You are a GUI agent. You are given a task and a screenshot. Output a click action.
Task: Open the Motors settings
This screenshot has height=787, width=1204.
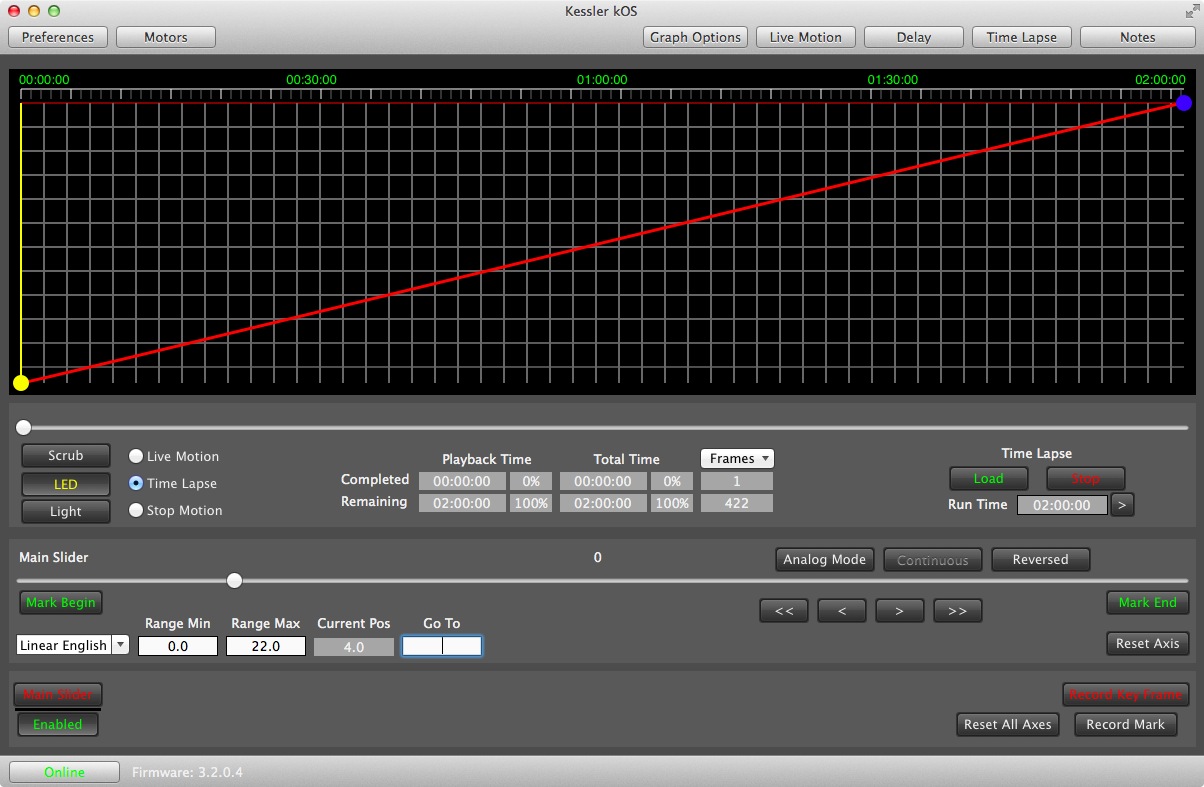click(x=166, y=37)
